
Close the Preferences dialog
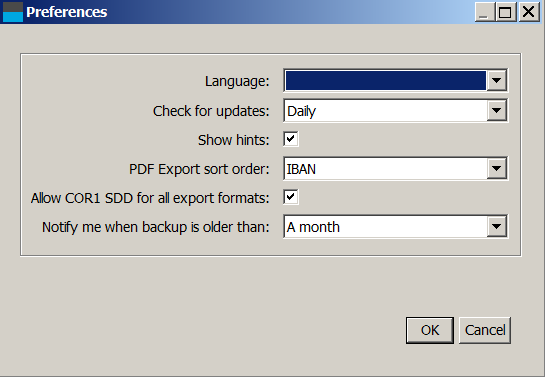click(x=529, y=12)
